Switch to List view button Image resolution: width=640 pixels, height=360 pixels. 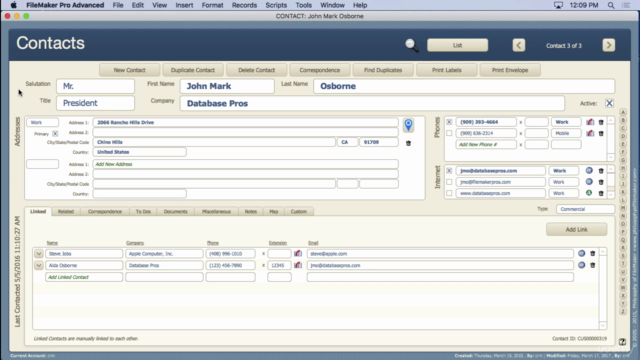tap(457, 45)
